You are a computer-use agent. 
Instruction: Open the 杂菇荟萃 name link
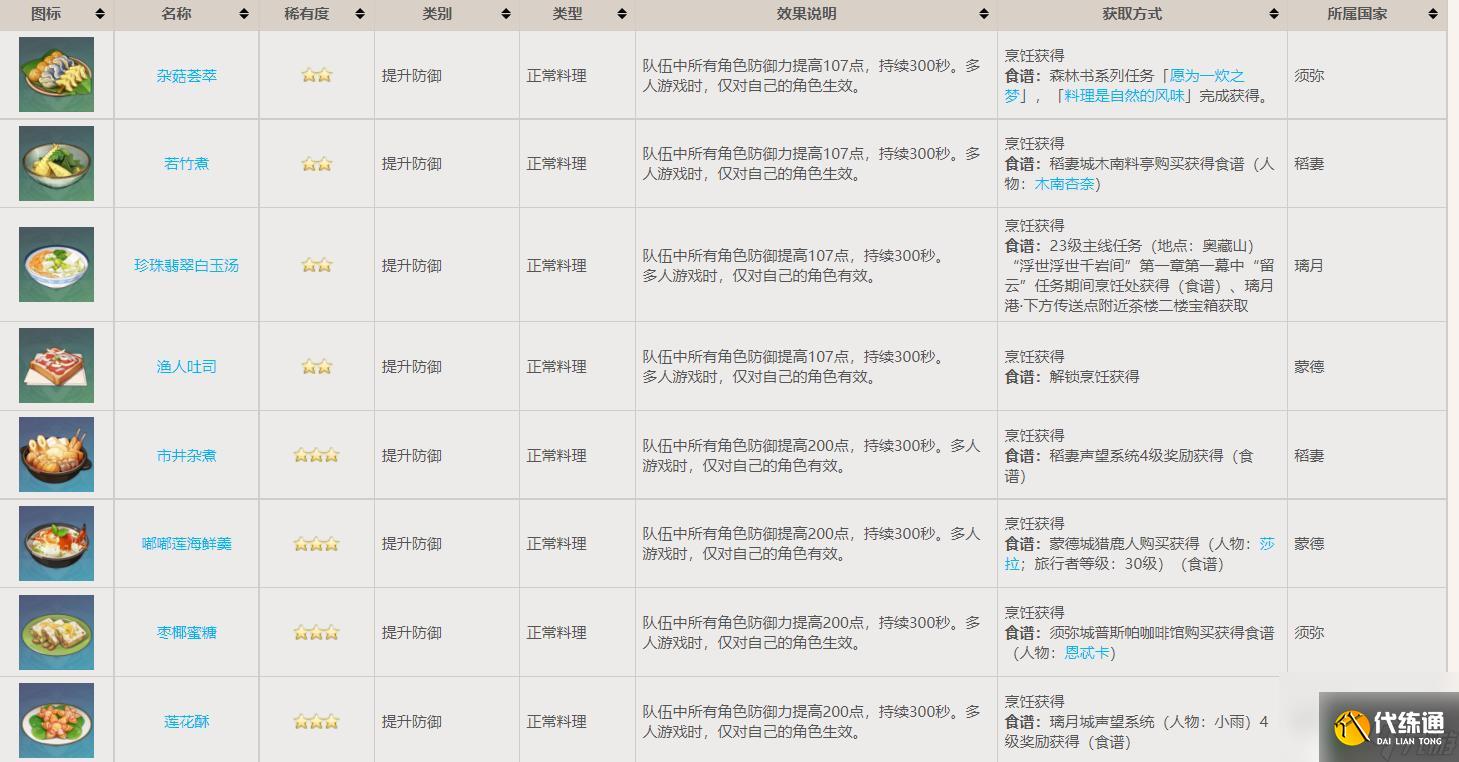[187, 75]
